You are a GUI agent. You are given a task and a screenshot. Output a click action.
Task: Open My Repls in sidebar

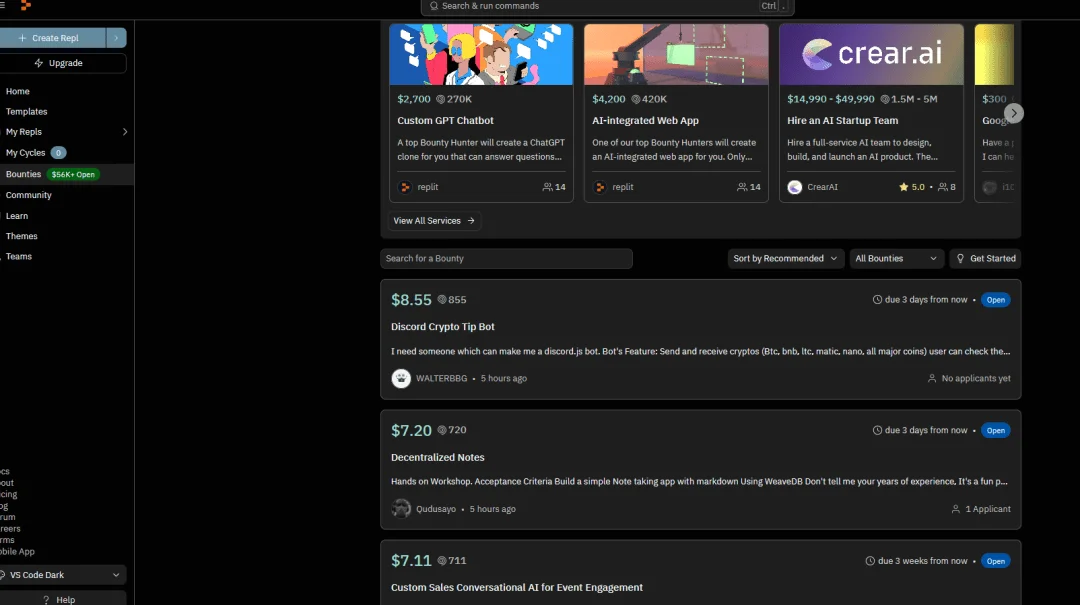coord(23,132)
